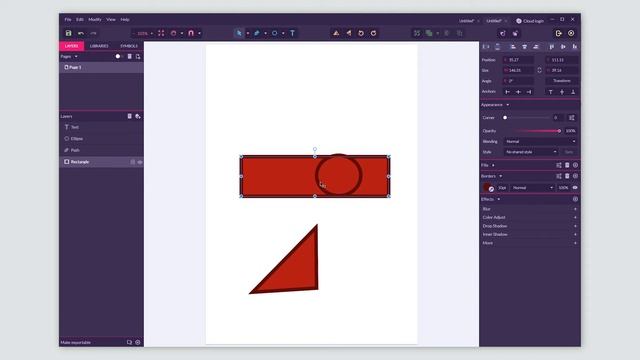Collapse the Appearance section
Image resolution: width=640 pixels, height=360 pixels.
pos(507,105)
